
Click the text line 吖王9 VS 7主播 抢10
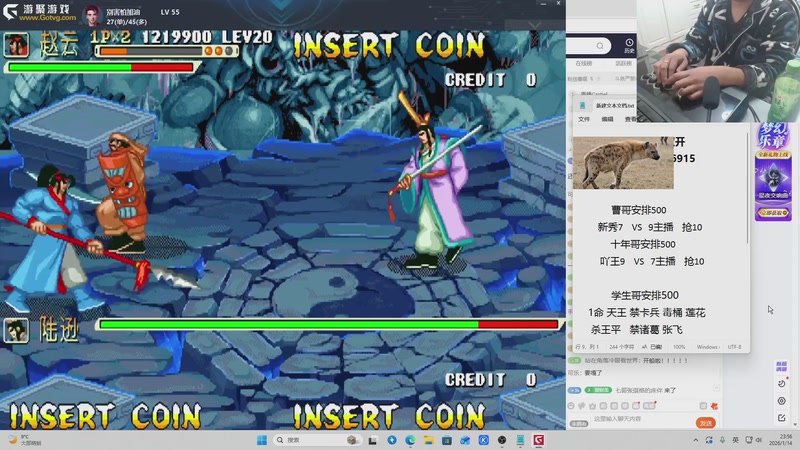point(652,261)
